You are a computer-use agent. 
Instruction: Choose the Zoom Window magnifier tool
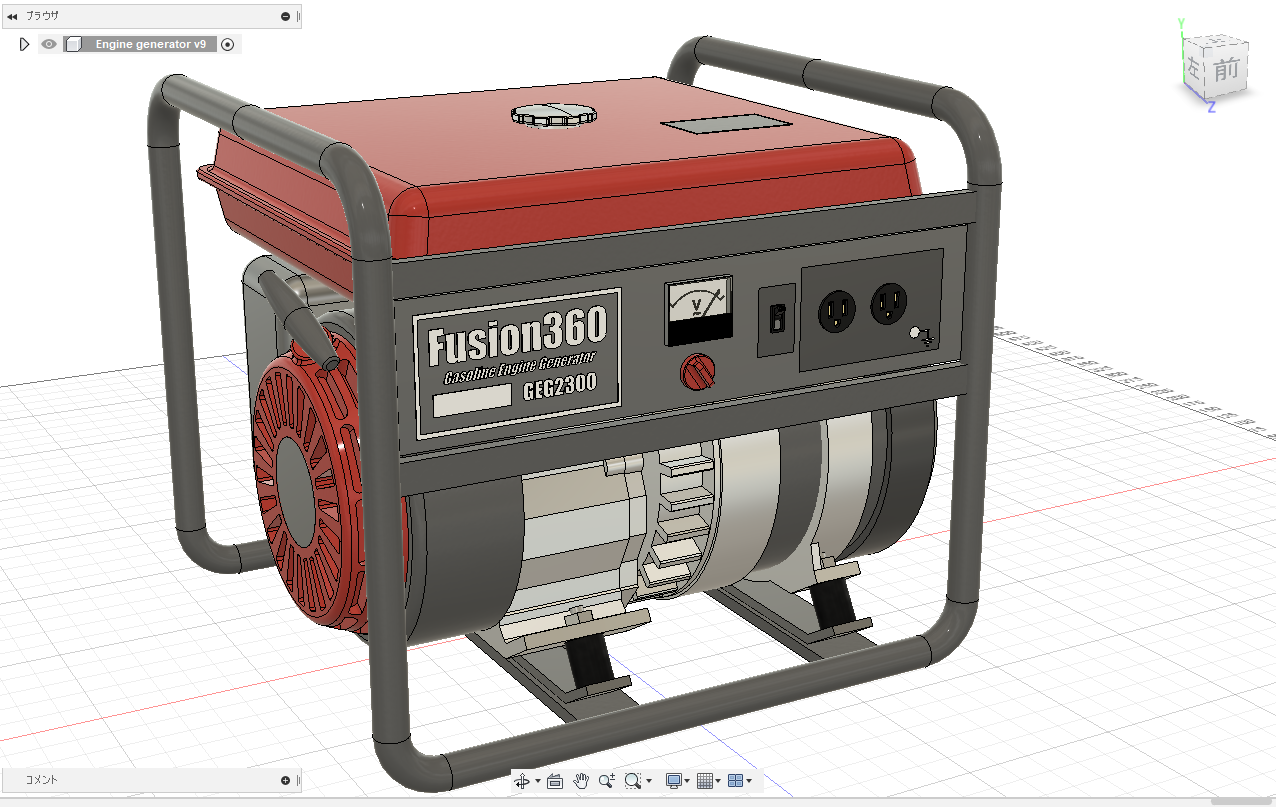coord(632,781)
